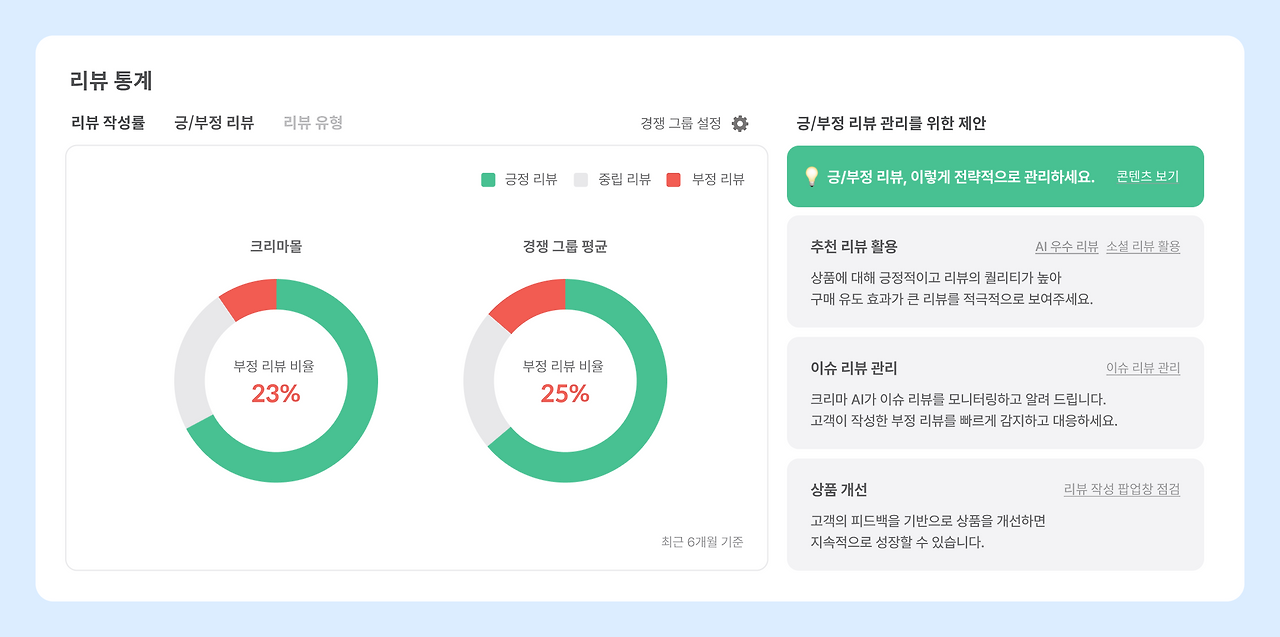Open the 리뷰 작성 팝업창 점검 link
Screen dimensions: 1280x637
click(x=1121, y=490)
